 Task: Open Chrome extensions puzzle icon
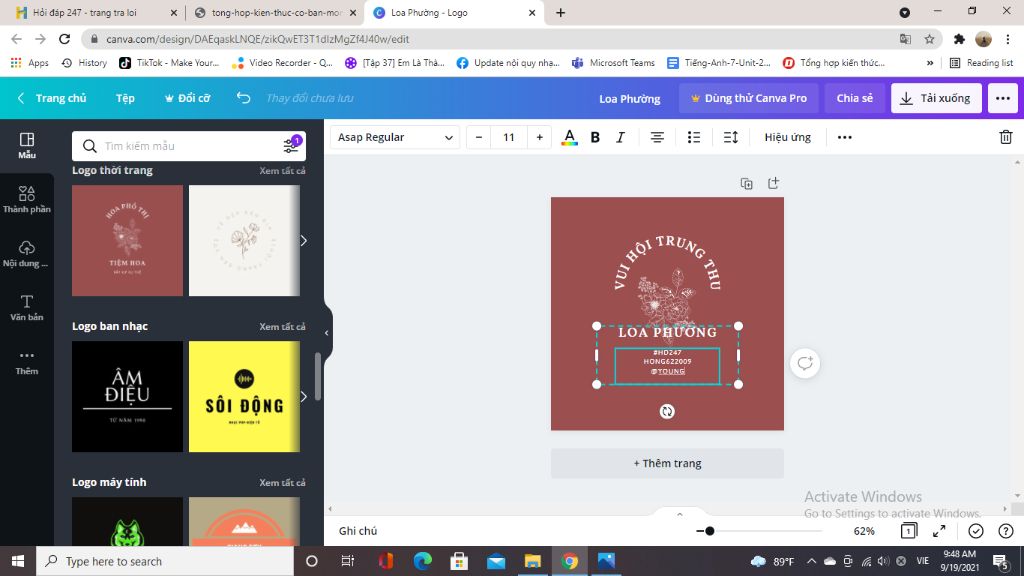(x=959, y=39)
